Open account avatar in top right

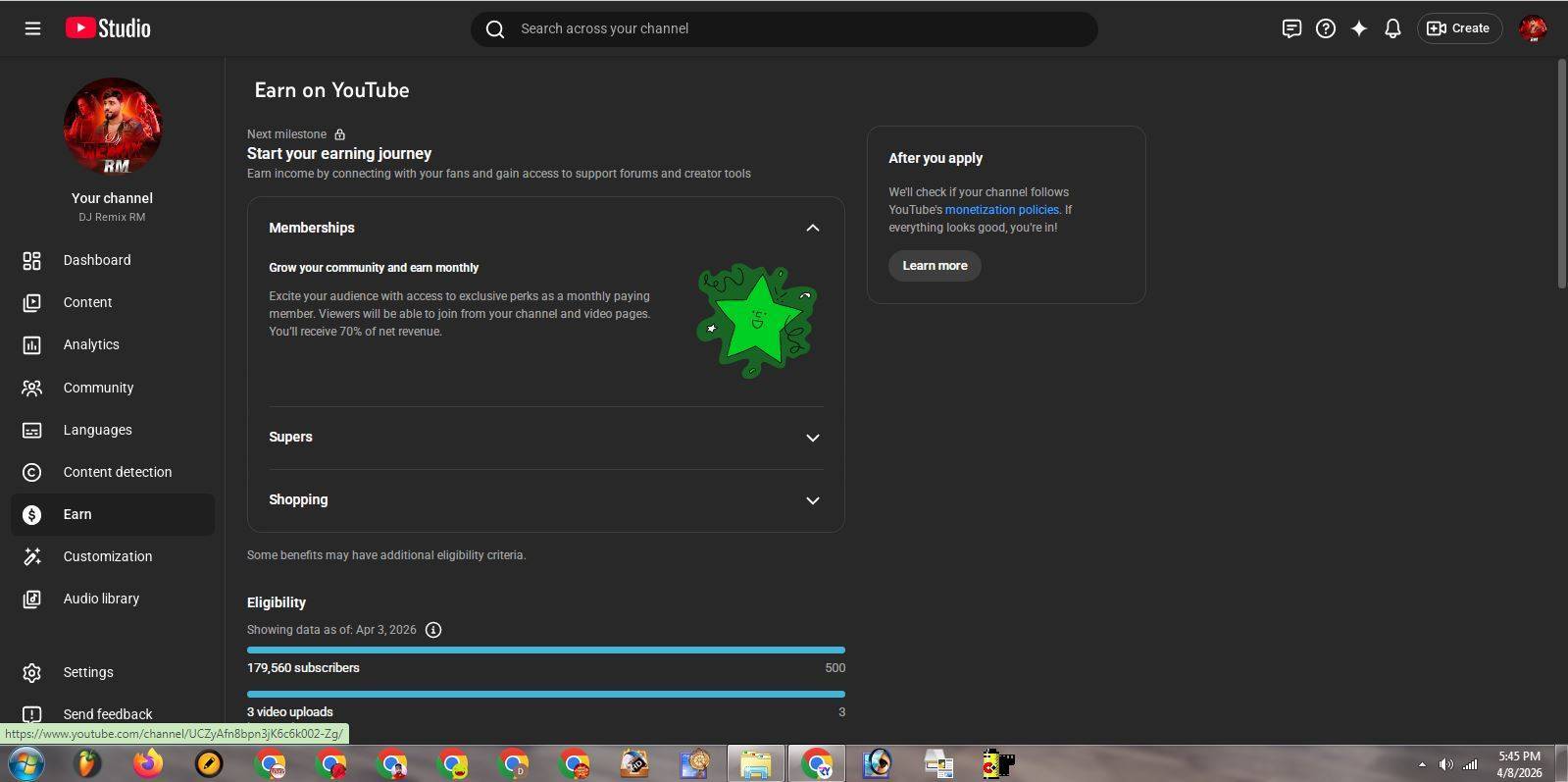pyautogui.click(x=1533, y=28)
